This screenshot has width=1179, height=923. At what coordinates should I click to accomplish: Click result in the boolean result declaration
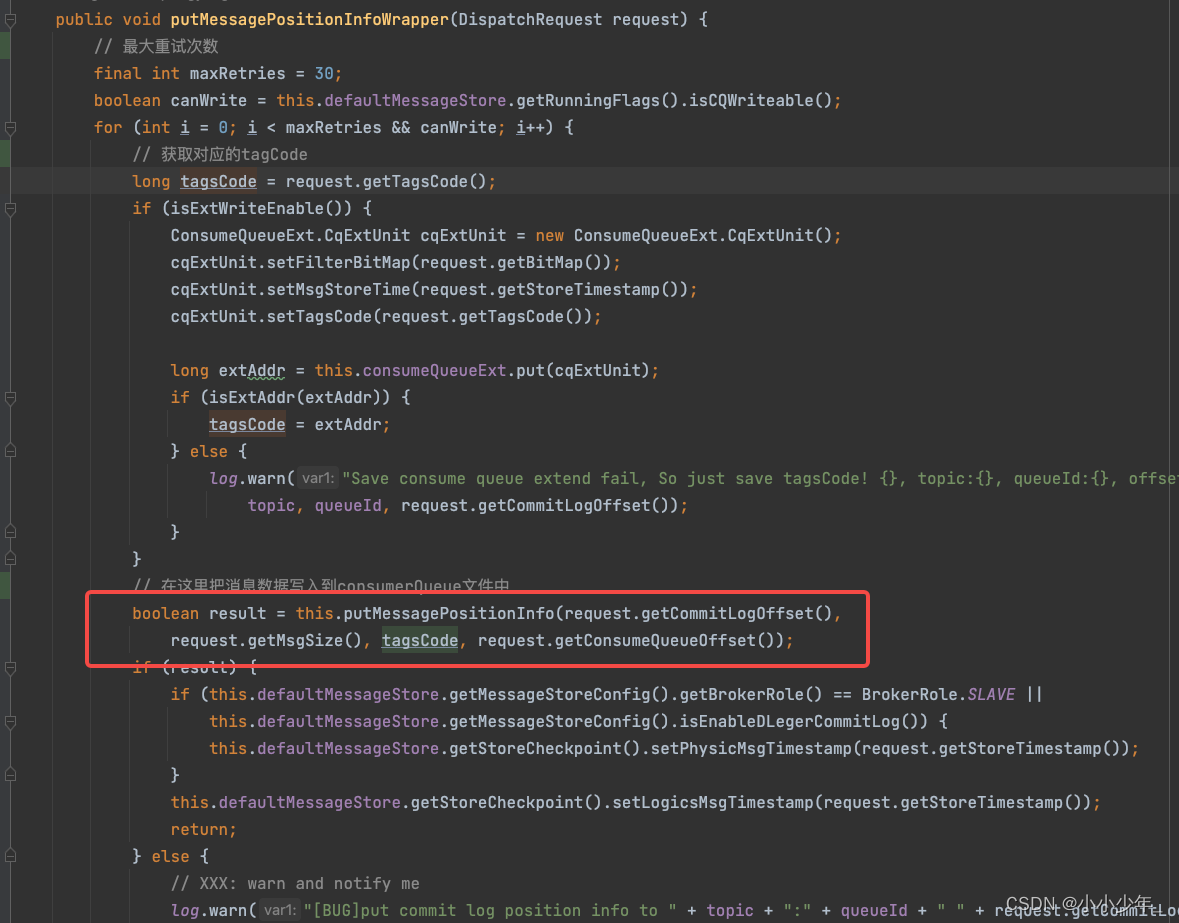tap(238, 613)
